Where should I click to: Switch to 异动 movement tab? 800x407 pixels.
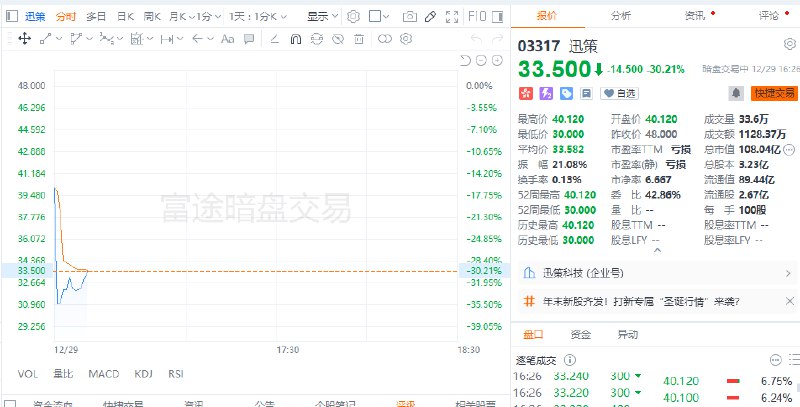[628, 335]
